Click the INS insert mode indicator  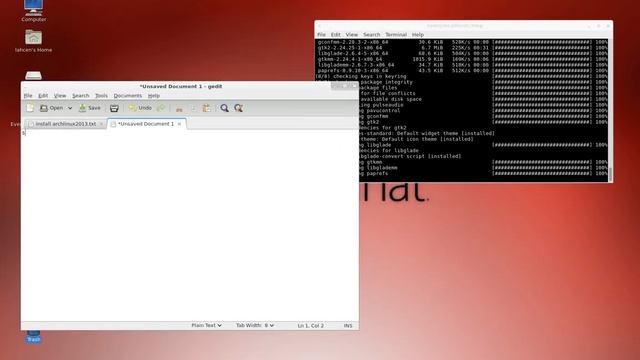point(348,326)
